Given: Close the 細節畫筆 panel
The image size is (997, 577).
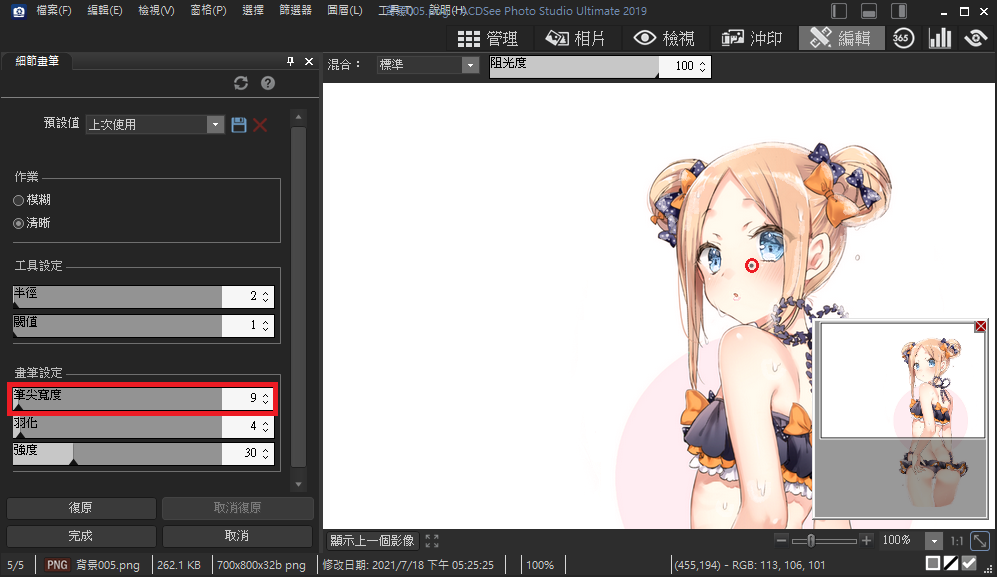Looking at the screenshot, I should click(x=309, y=61).
